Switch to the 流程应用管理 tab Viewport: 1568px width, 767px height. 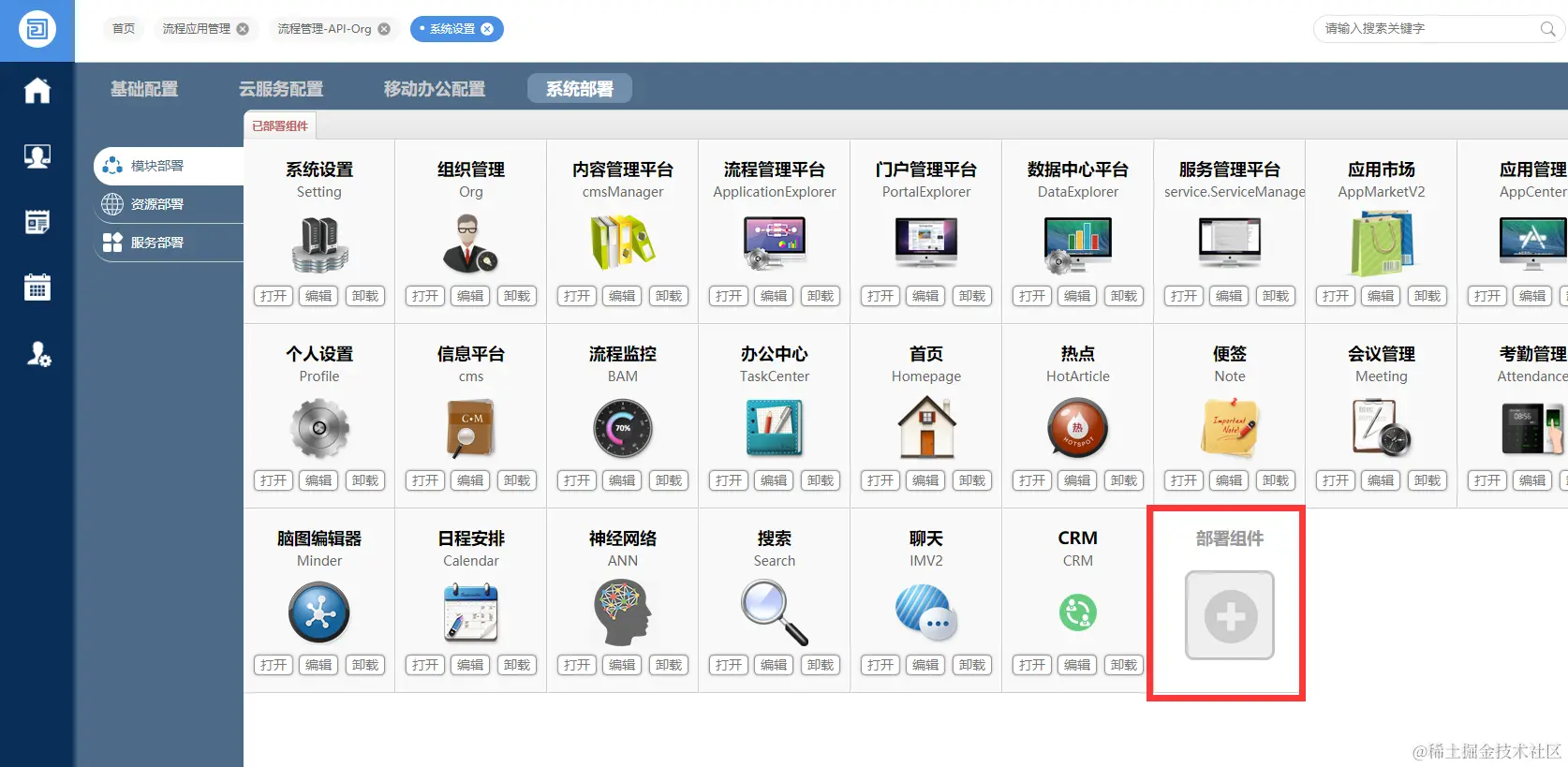[197, 29]
